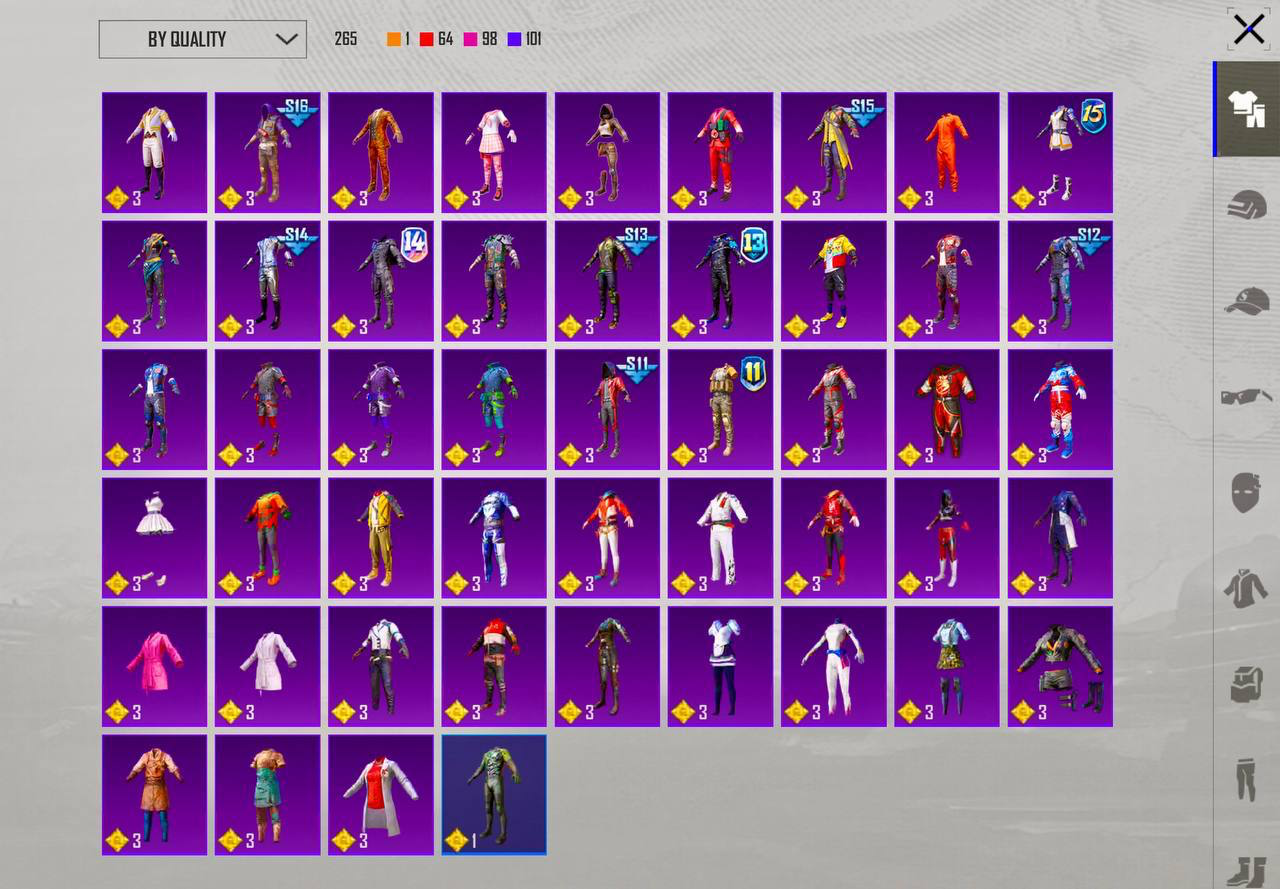Filter by the red quality swatch
The width and height of the screenshot is (1280, 889).
pos(426,39)
